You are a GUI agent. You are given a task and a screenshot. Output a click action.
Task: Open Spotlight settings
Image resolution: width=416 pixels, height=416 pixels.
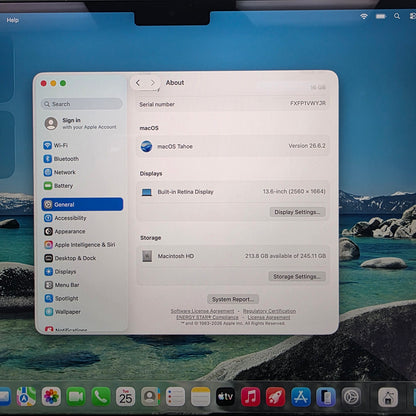click(62, 298)
